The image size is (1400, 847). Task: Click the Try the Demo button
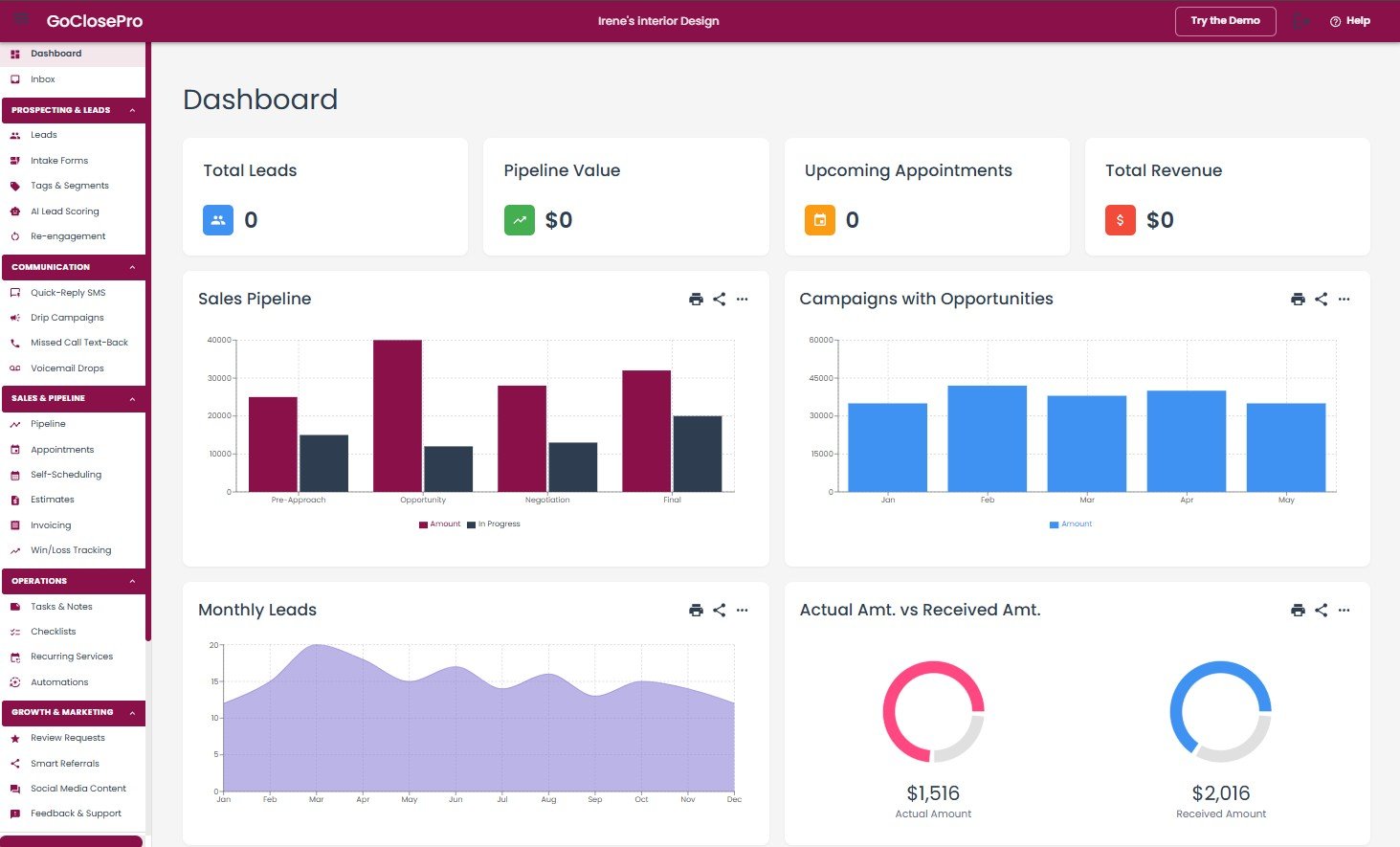tap(1225, 20)
